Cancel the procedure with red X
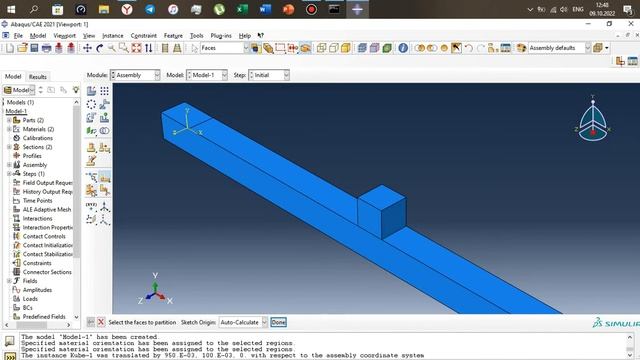The width and height of the screenshot is (640, 360). coord(101,322)
